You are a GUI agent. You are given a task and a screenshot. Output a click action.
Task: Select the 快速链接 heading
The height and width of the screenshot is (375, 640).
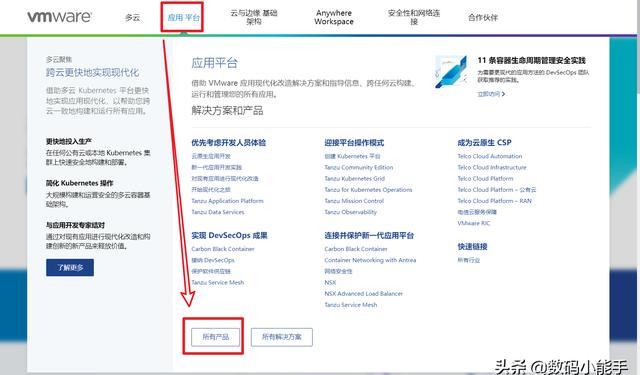point(472,246)
